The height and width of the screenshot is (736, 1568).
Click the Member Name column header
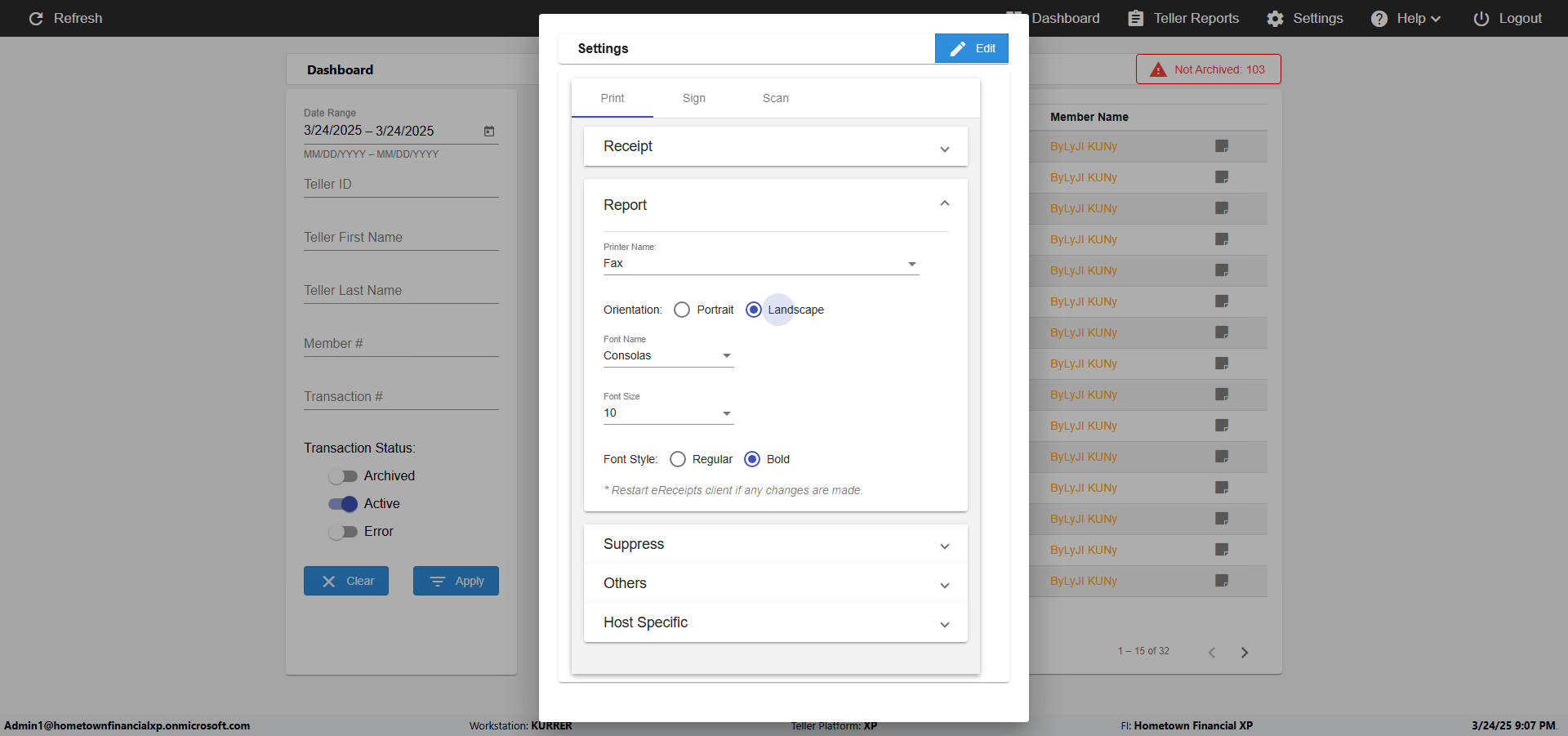[x=1089, y=117]
